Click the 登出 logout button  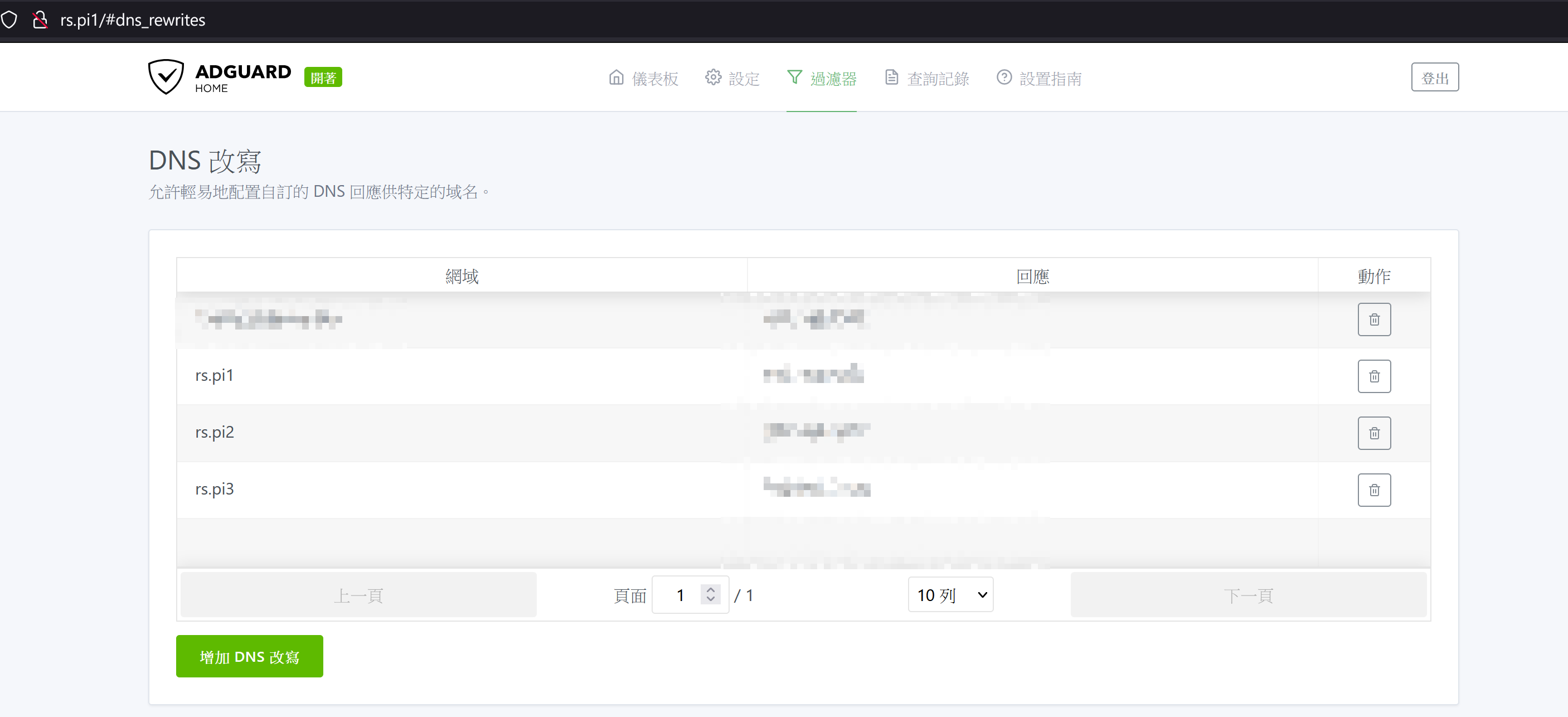(x=1434, y=78)
